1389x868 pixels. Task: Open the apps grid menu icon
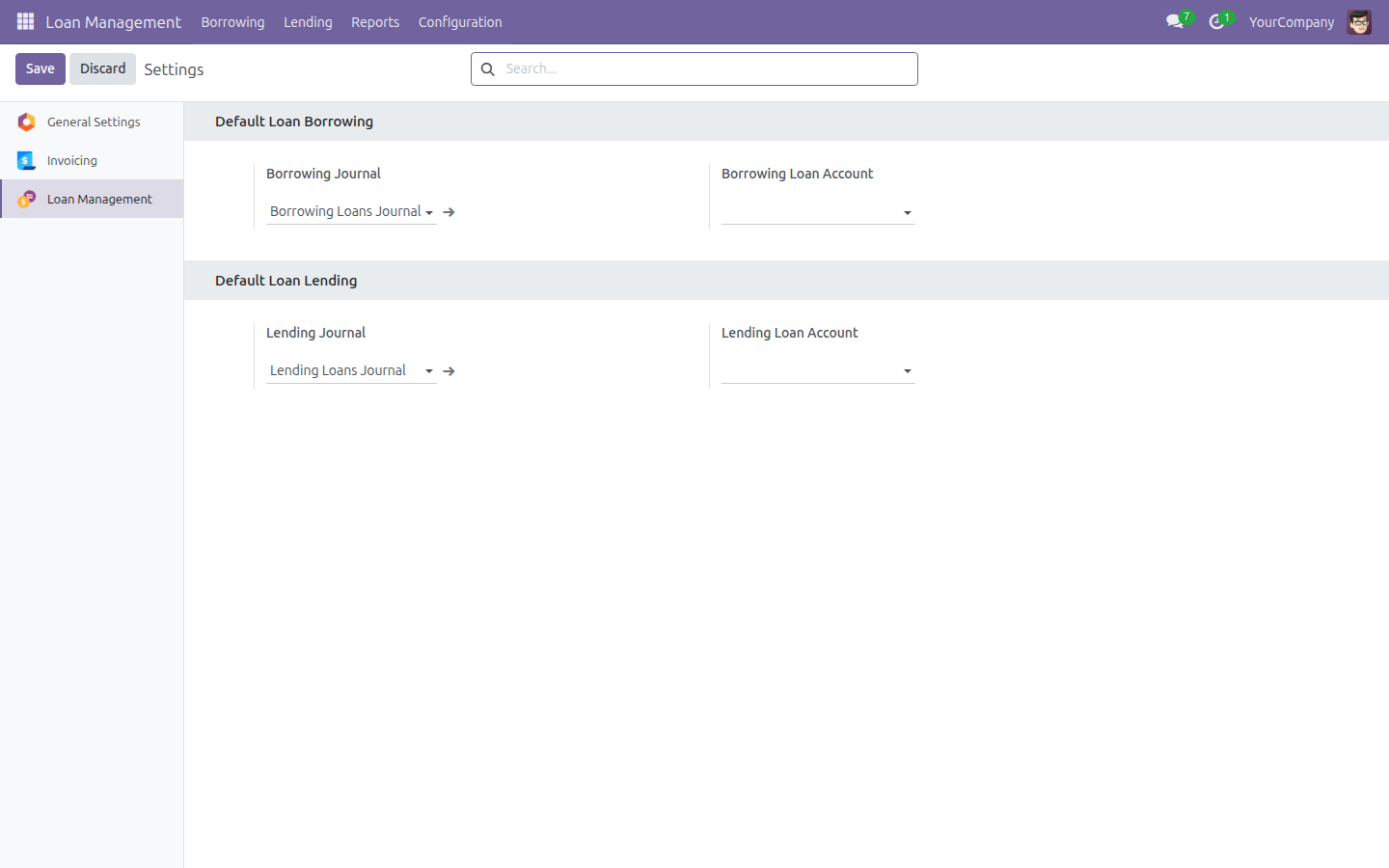pyautogui.click(x=26, y=21)
